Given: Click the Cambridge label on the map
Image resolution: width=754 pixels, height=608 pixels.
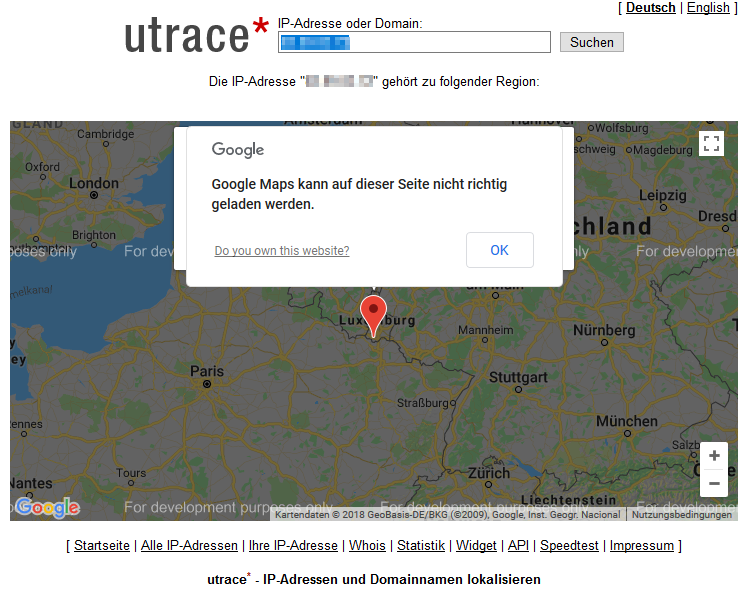Looking at the screenshot, I should [x=105, y=134].
